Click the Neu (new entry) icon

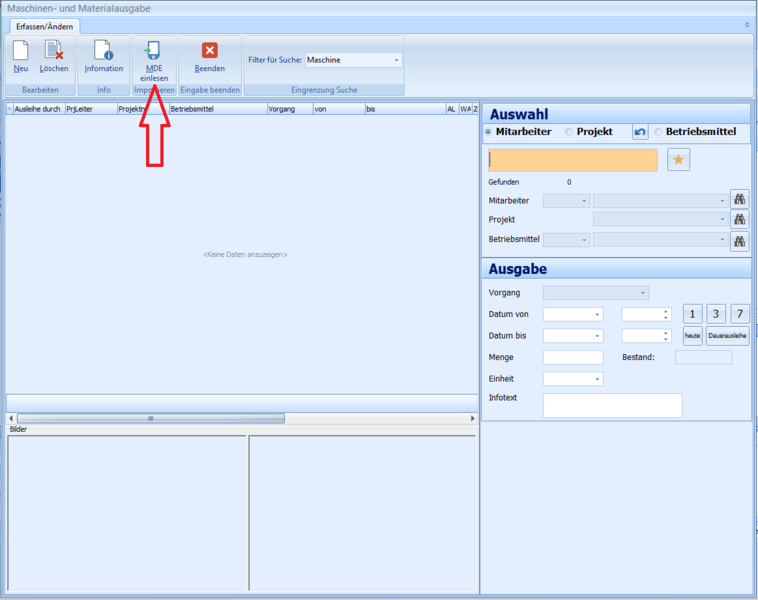(x=20, y=51)
